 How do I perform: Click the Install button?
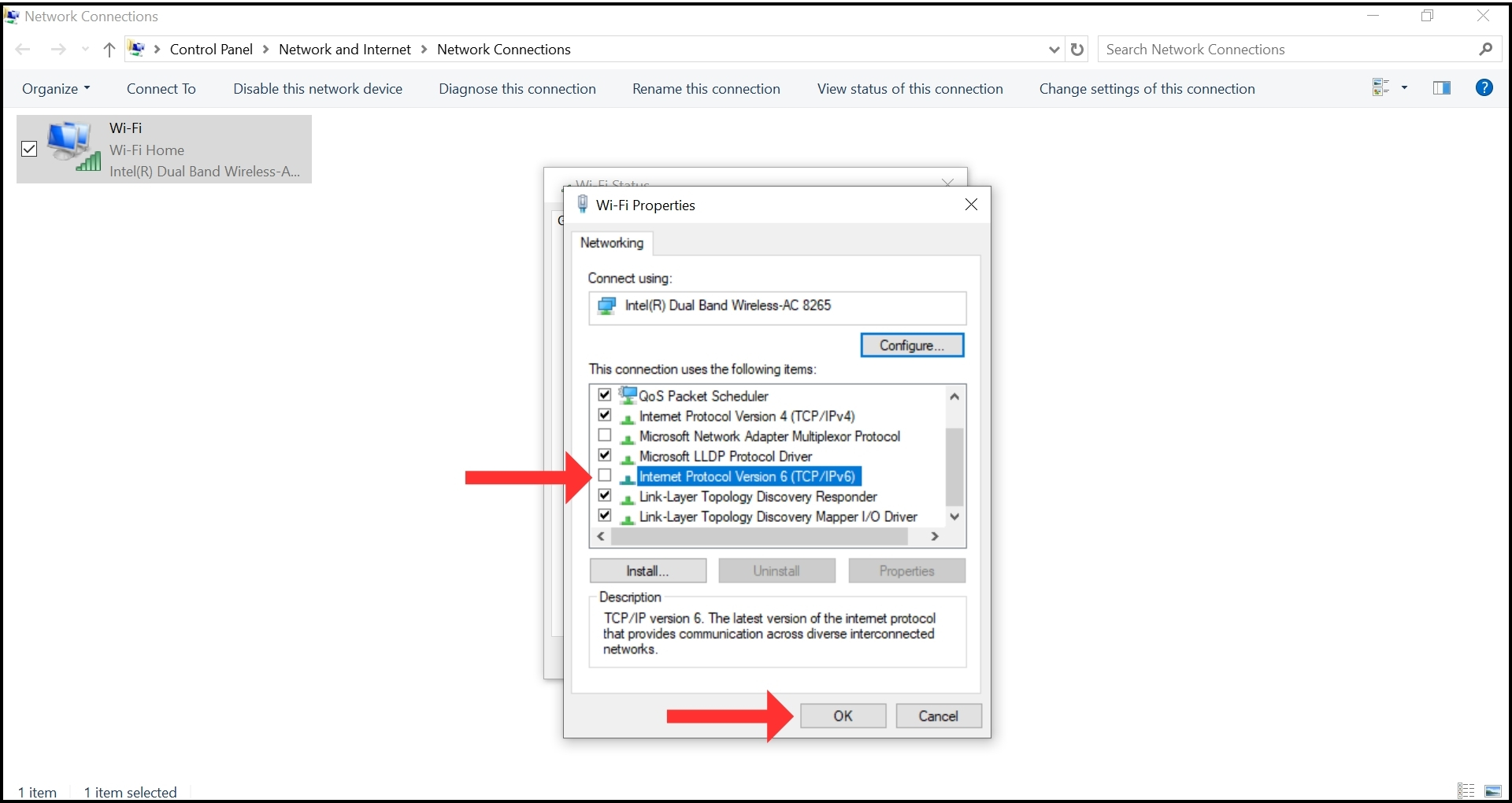pos(647,571)
